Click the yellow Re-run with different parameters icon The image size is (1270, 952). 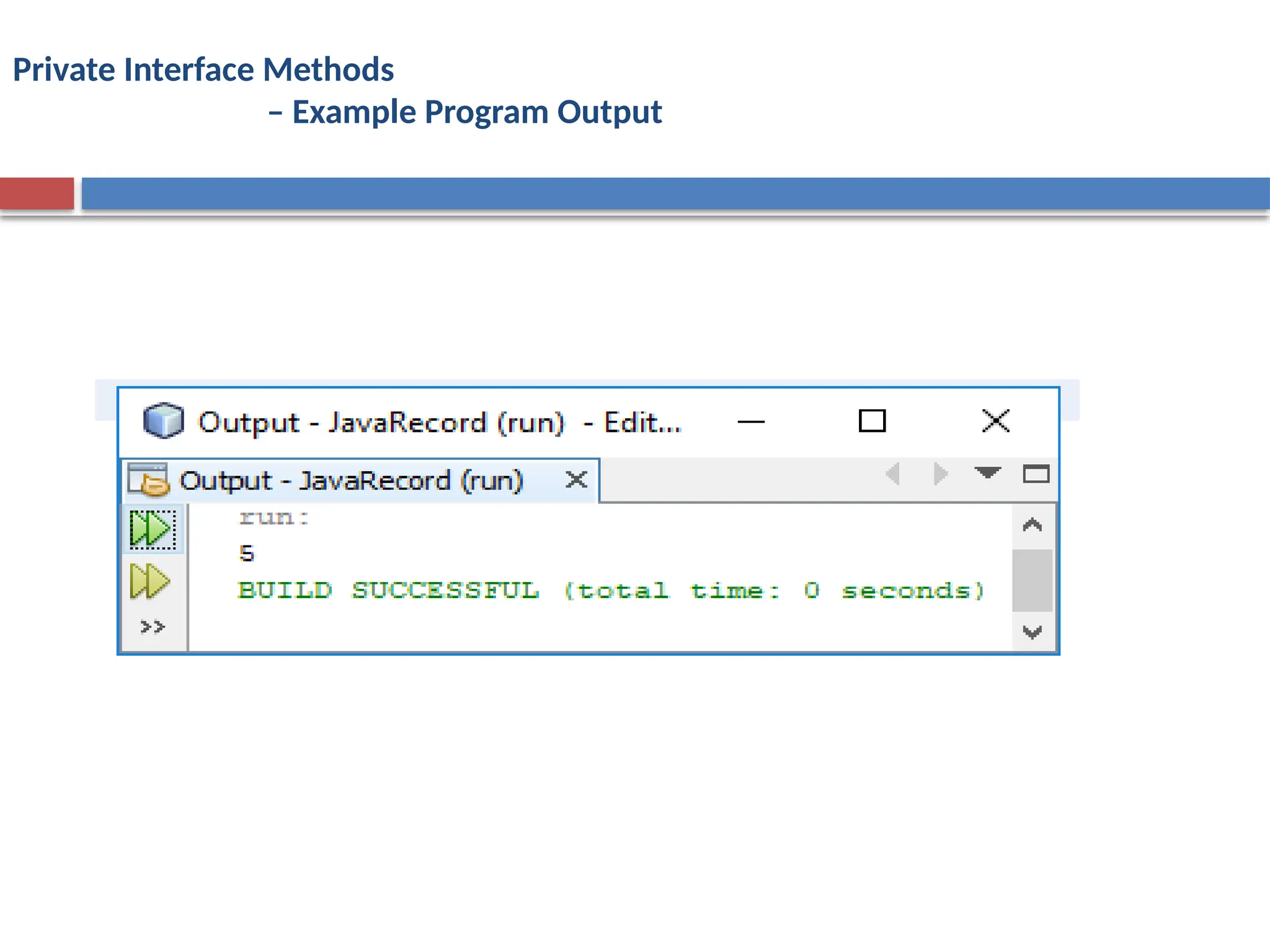pyautogui.click(x=150, y=581)
